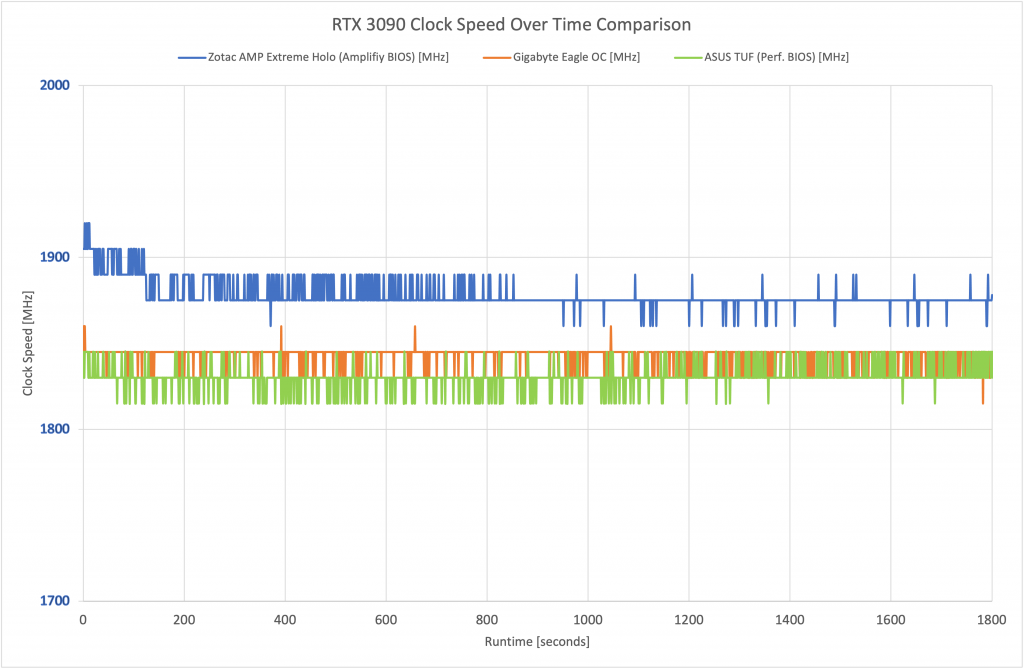
Task: Click the Clock Speed [MHz] vertical axis title
Action: click(x=27, y=343)
